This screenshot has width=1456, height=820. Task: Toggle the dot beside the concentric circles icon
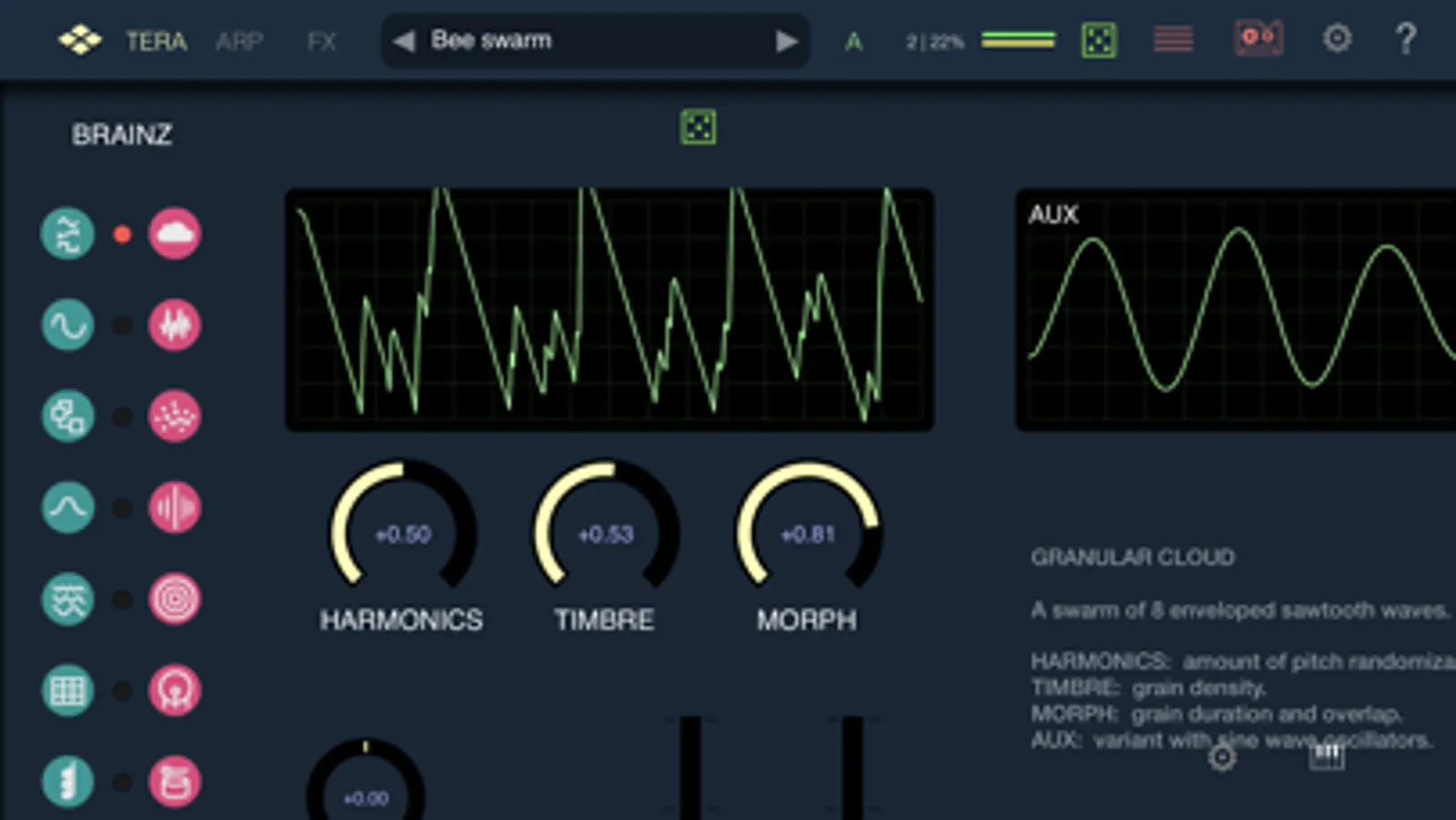click(x=122, y=600)
